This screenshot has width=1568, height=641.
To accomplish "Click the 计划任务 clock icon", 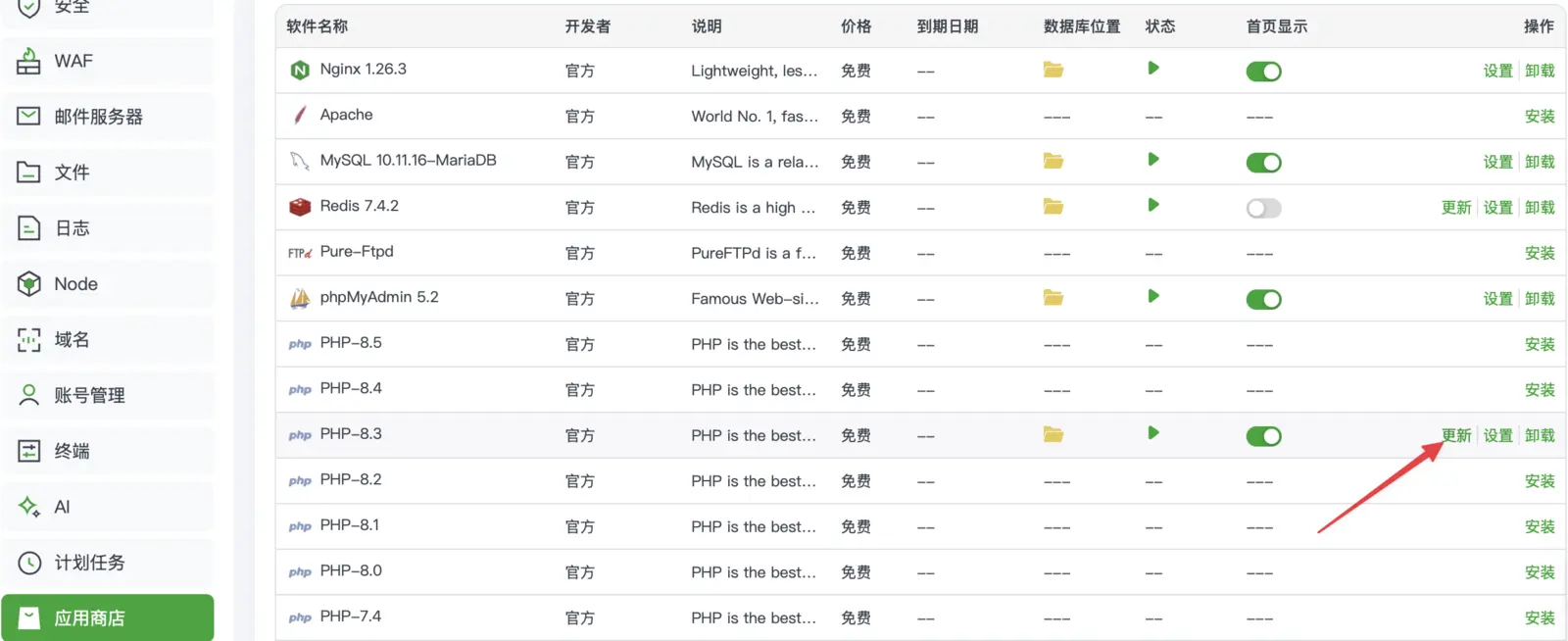I will click(29, 563).
